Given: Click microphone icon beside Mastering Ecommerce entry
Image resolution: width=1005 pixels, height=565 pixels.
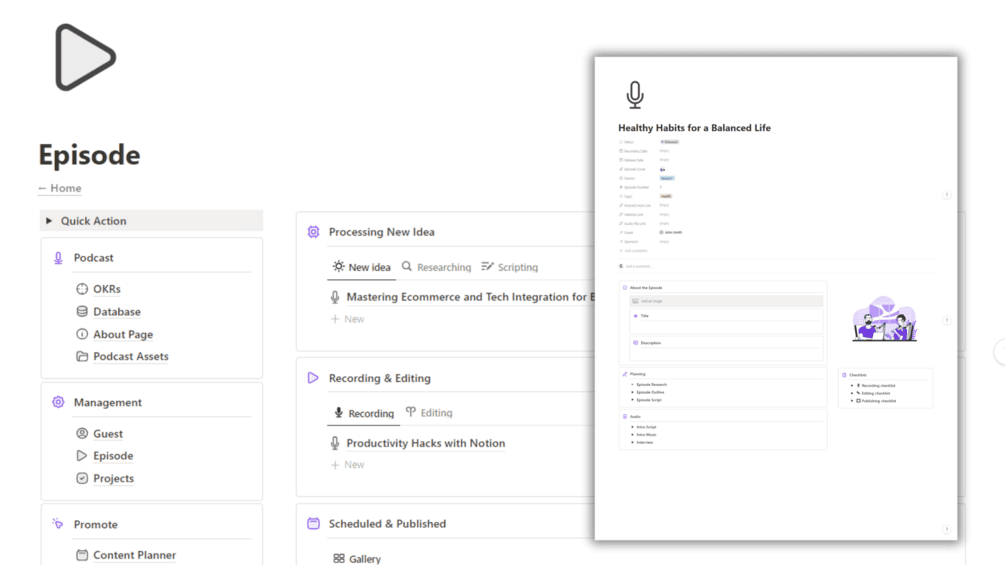Looking at the screenshot, I should point(335,297).
